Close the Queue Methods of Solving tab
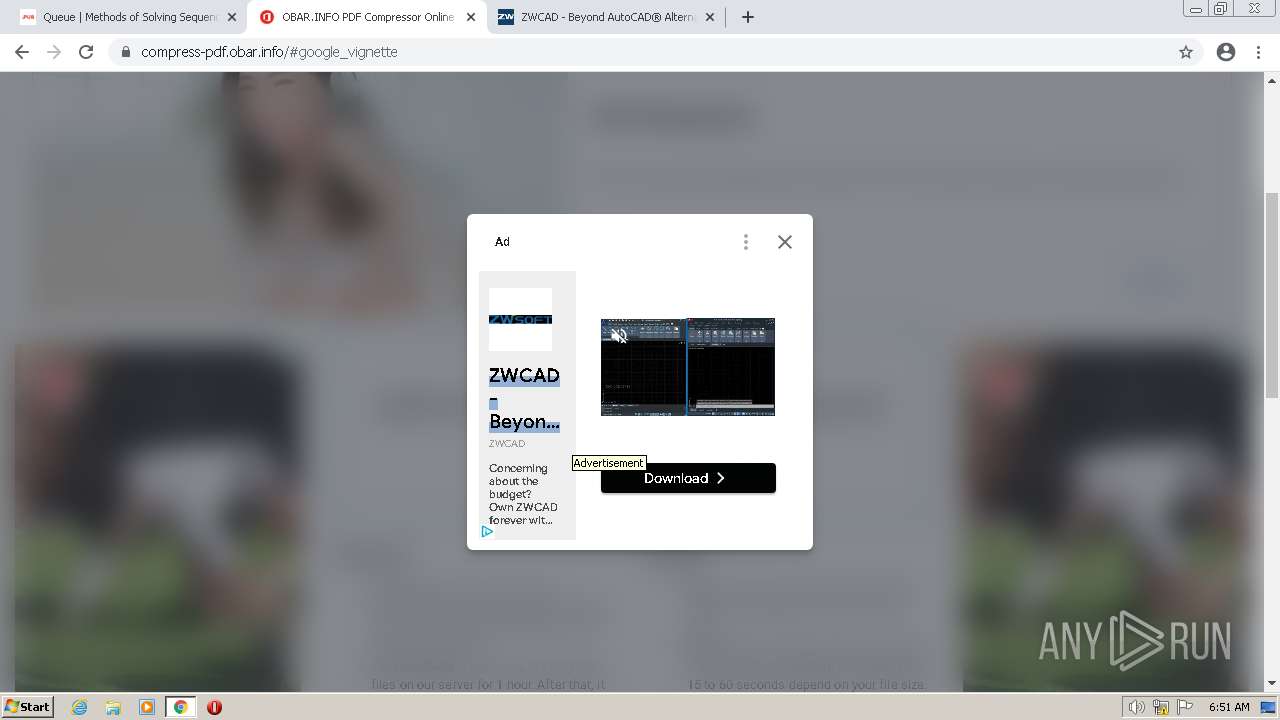The height and width of the screenshot is (720, 1280). coord(232,17)
